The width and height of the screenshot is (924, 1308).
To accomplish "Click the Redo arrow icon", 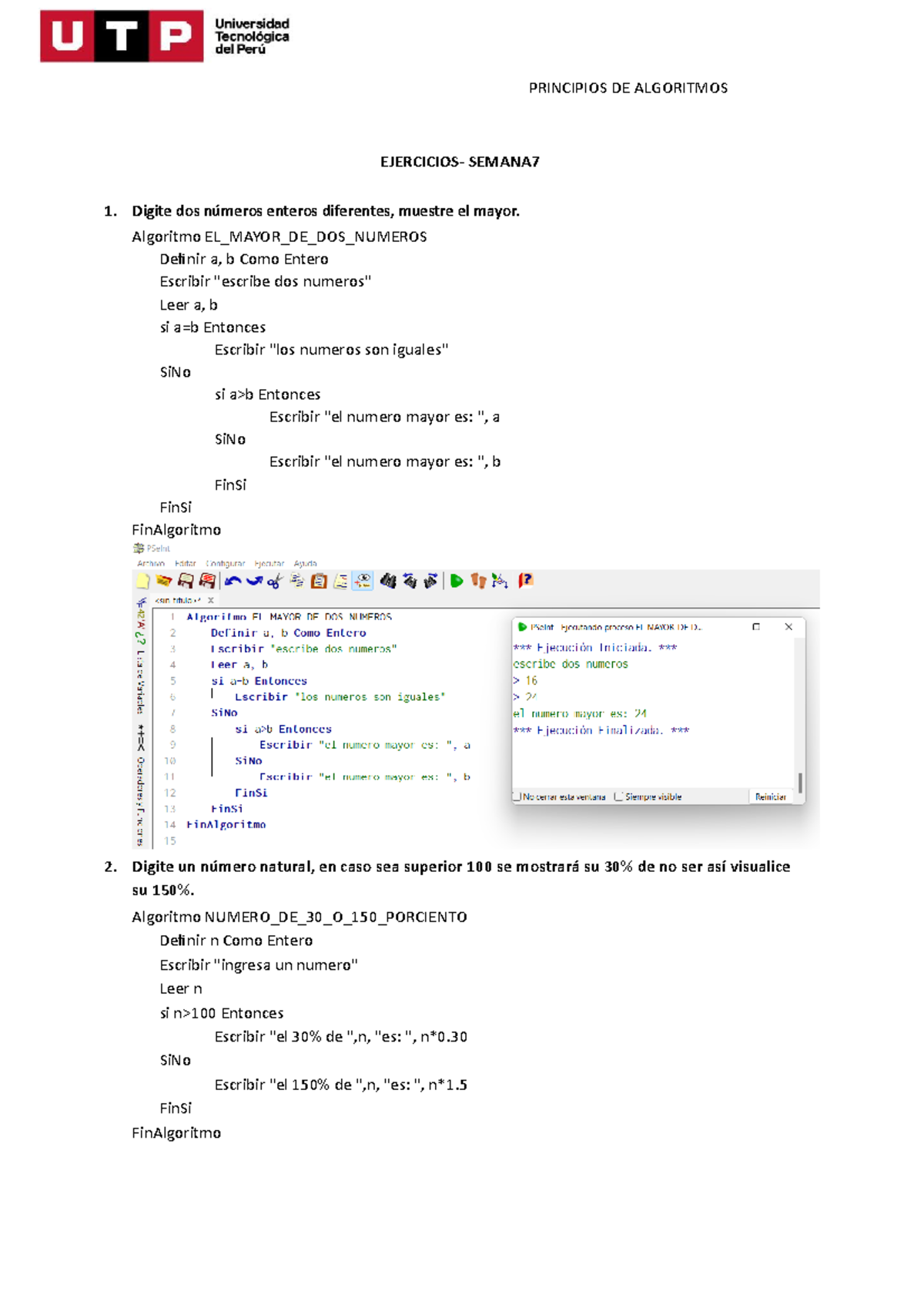I will (x=254, y=581).
